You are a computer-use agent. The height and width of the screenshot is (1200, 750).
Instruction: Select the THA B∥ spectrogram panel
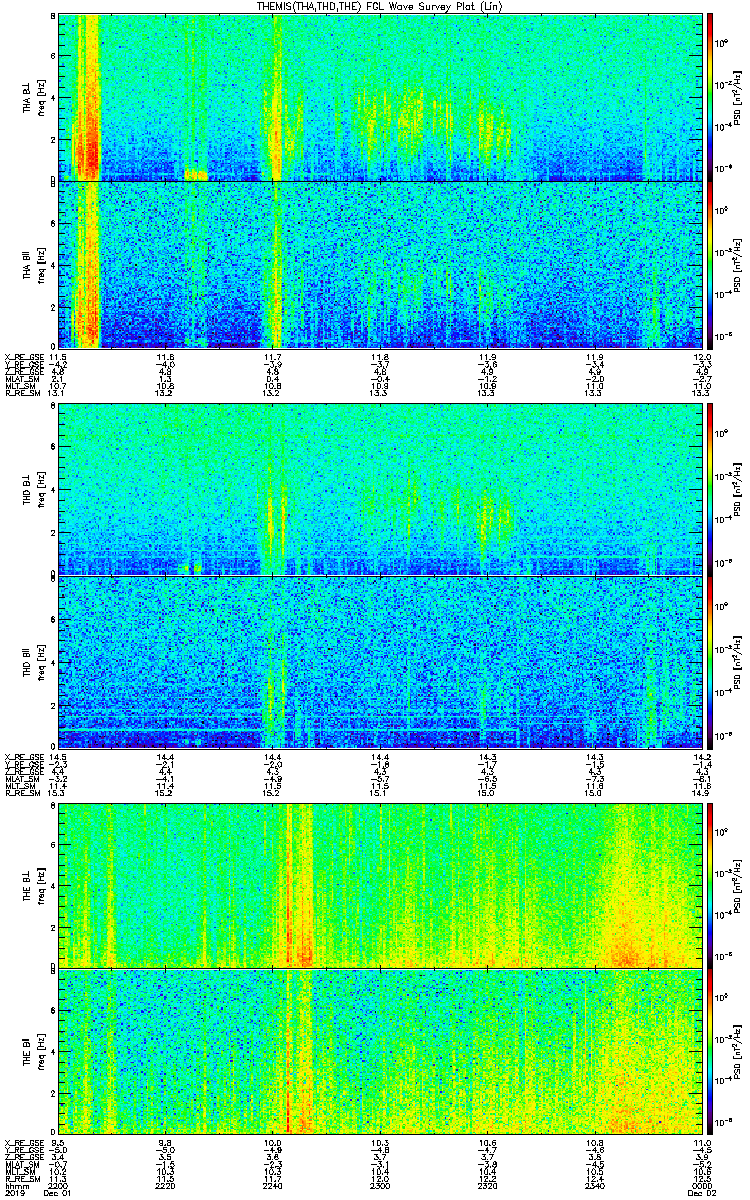click(x=379, y=264)
